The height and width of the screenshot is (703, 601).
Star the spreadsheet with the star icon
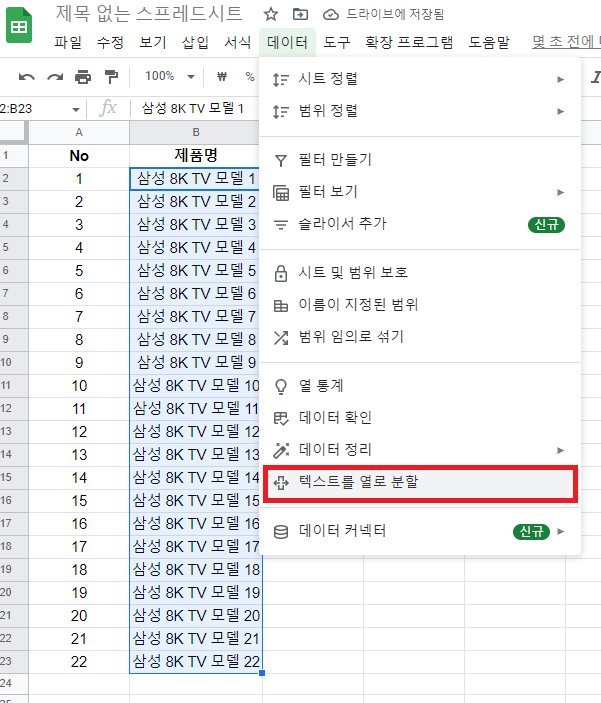[270, 14]
